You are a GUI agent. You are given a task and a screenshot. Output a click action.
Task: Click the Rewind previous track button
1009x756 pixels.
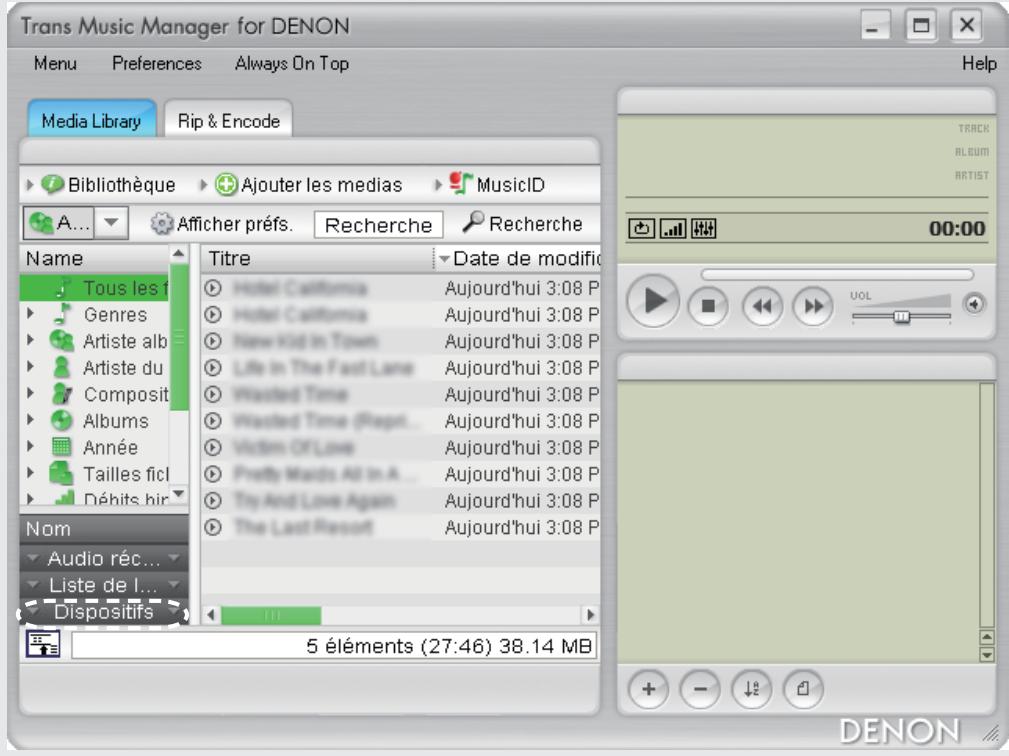[763, 306]
